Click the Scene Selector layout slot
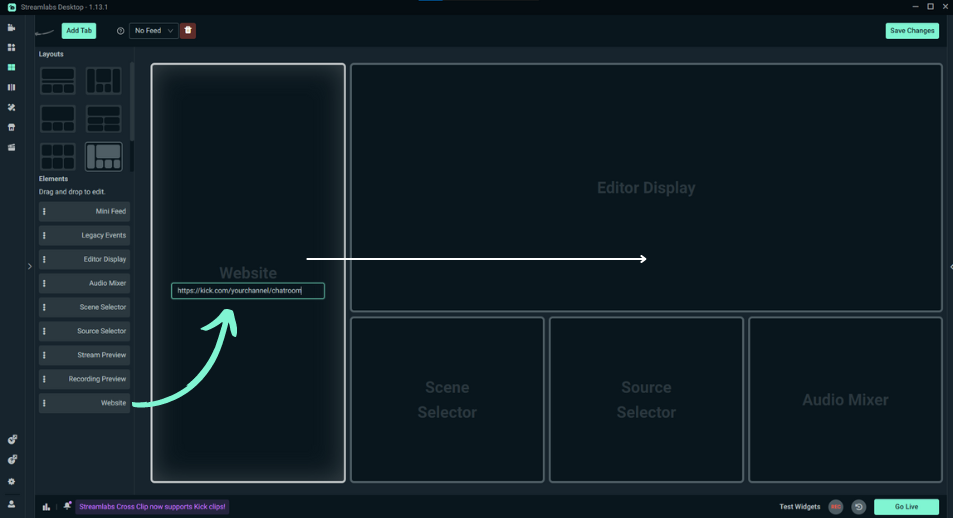 (447, 399)
